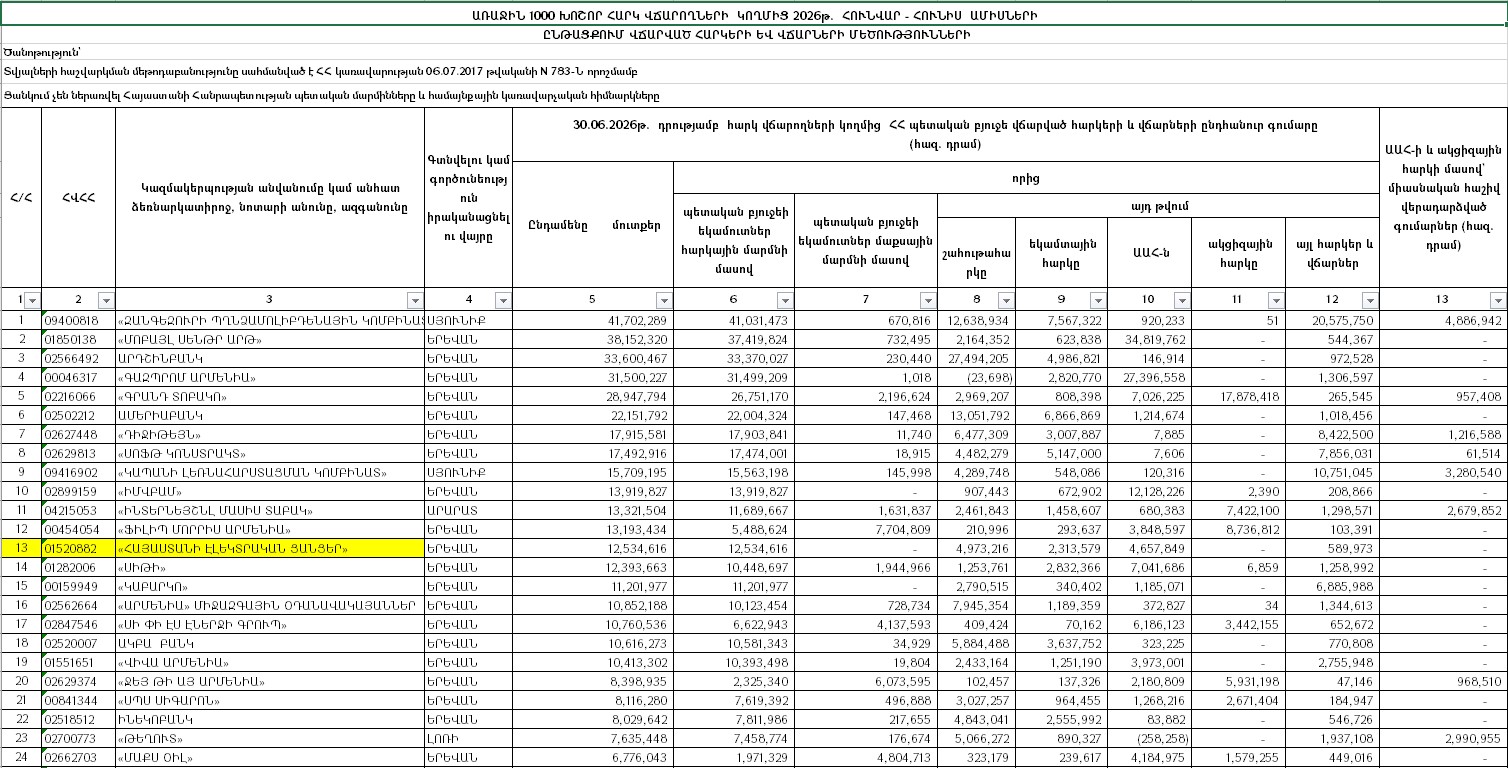Open filter dropdown for column 12
Screen dimensions: 1508x768
pyautogui.click(x=1371, y=300)
